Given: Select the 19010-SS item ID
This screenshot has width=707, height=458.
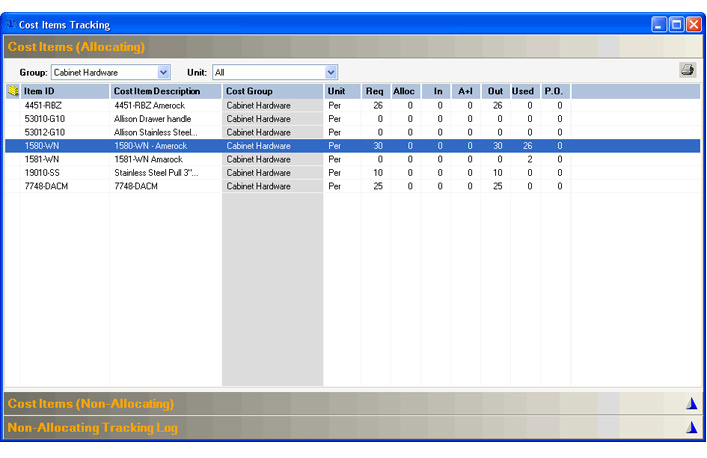Looking at the screenshot, I should tap(42, 173).
